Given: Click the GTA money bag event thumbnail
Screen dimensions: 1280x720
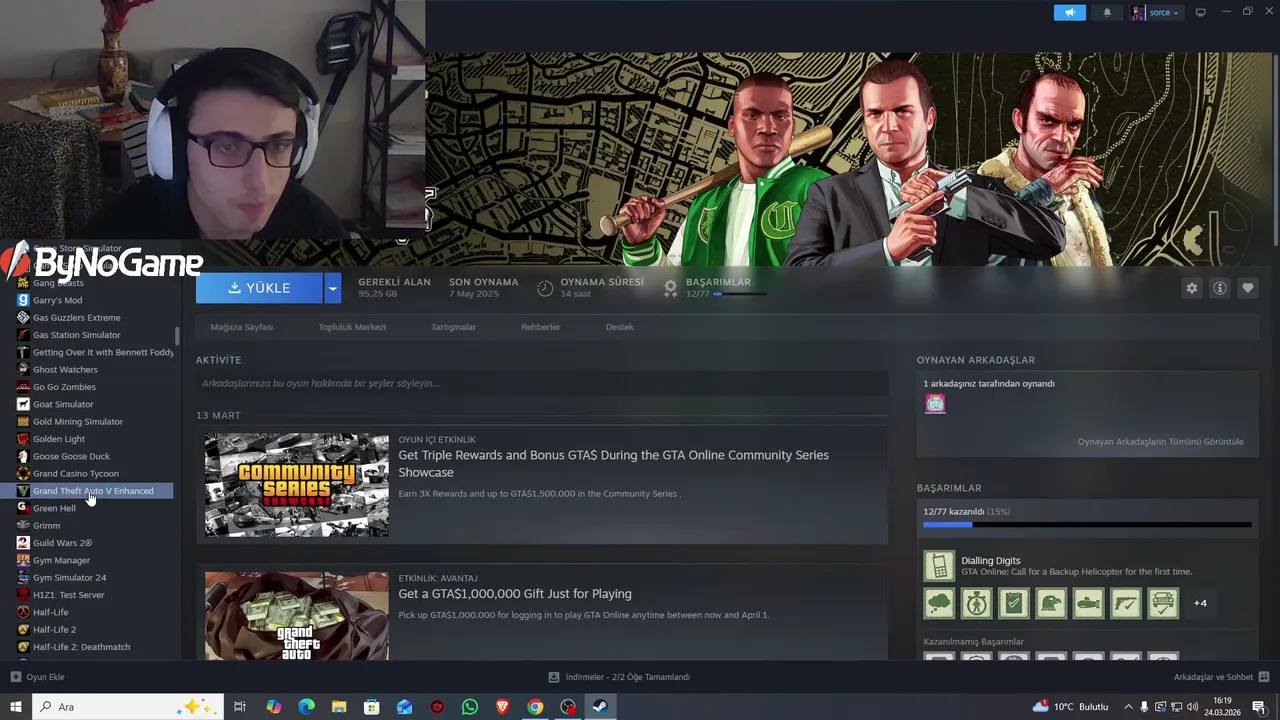Looking at the screenshot, I should [x=297, y=615].
